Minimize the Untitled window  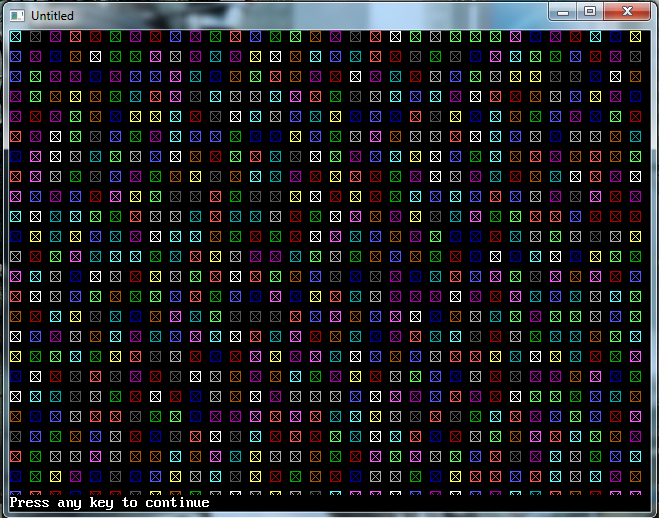pos(563,12)
